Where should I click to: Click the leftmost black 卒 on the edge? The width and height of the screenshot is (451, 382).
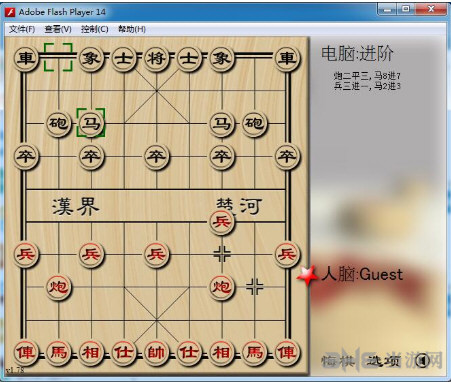coord(26,156)
